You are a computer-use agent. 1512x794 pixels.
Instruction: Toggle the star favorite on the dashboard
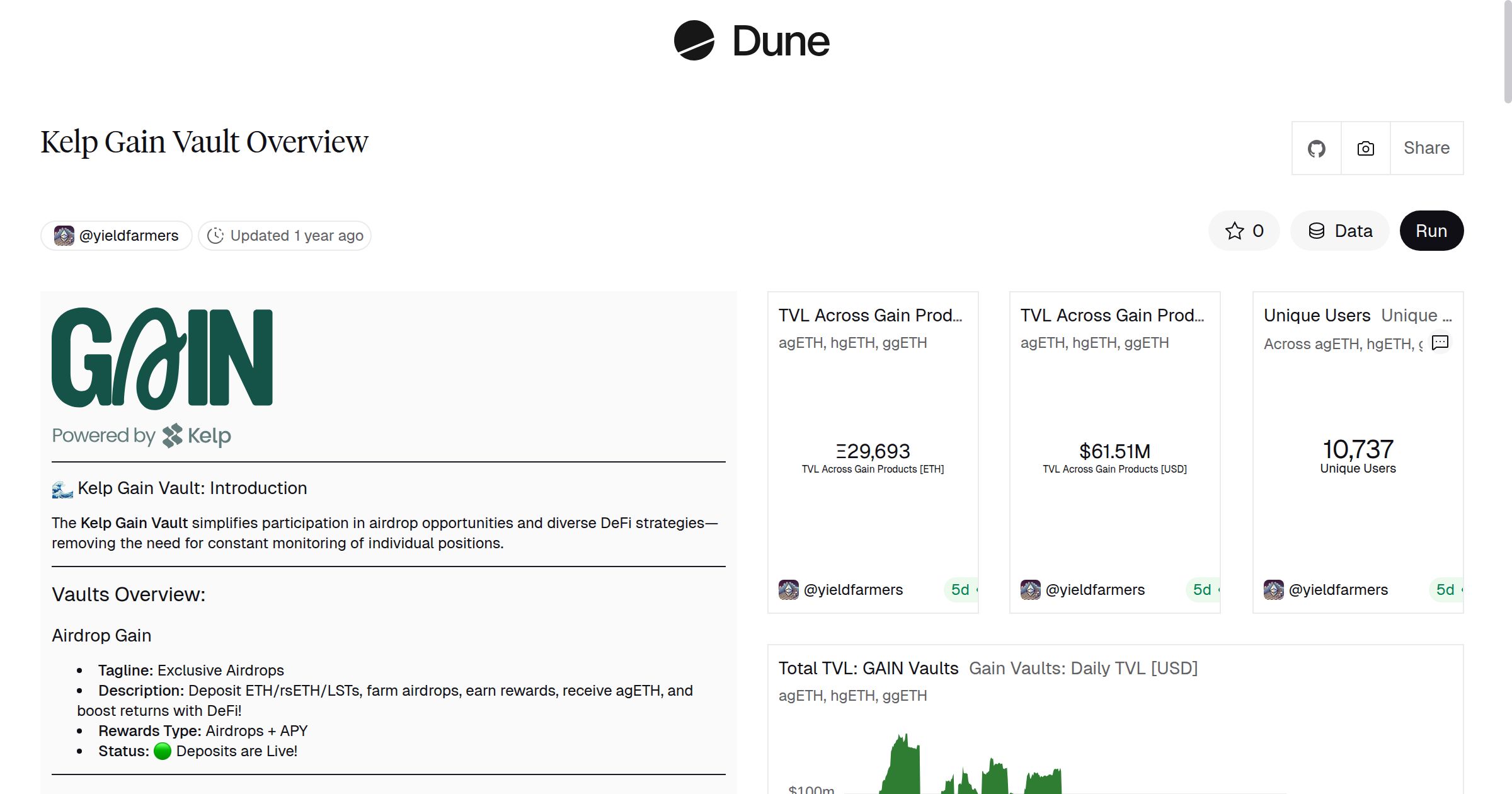[1234, 231]
